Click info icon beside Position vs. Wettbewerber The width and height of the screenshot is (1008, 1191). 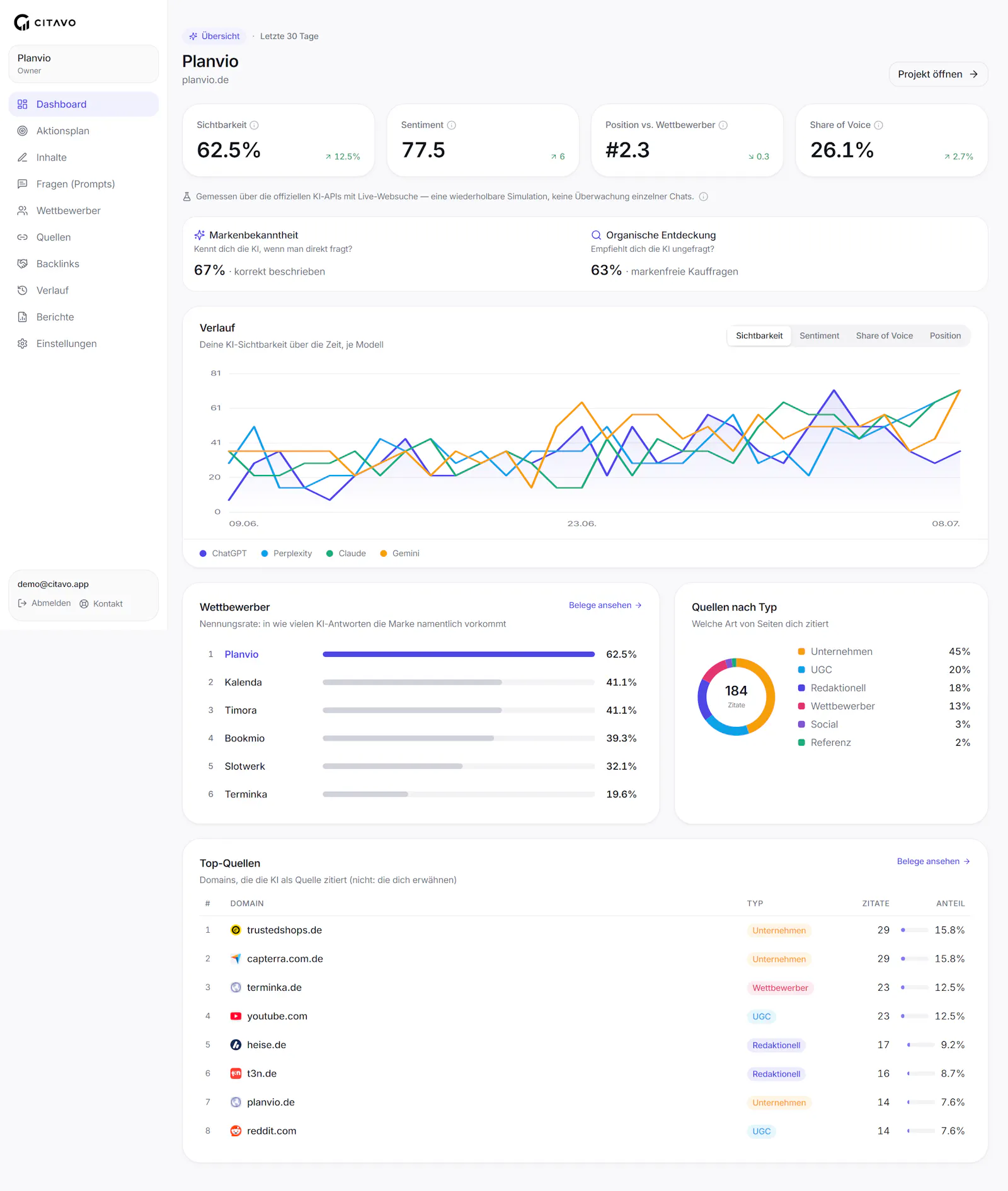(723, 125)
